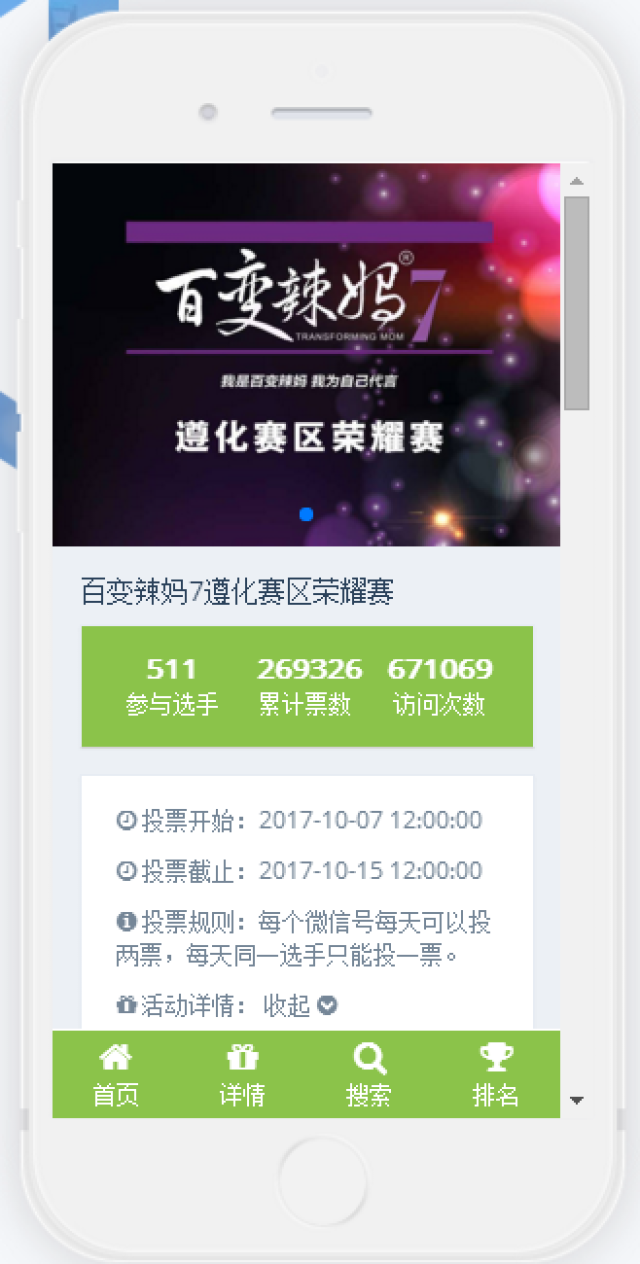
Task: Open the gift box 详情 icon
Action: 242,1056
